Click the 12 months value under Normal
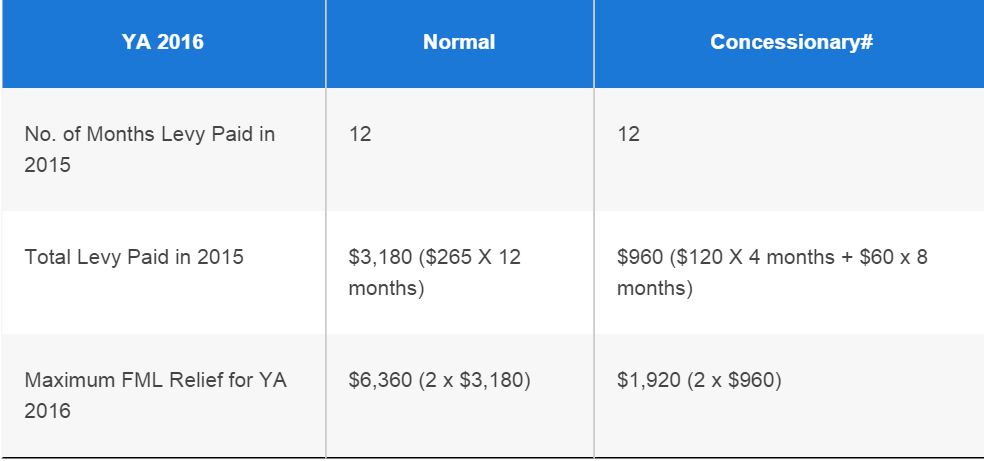The width and height of the screenshot is (984, 461). [360, 134]
